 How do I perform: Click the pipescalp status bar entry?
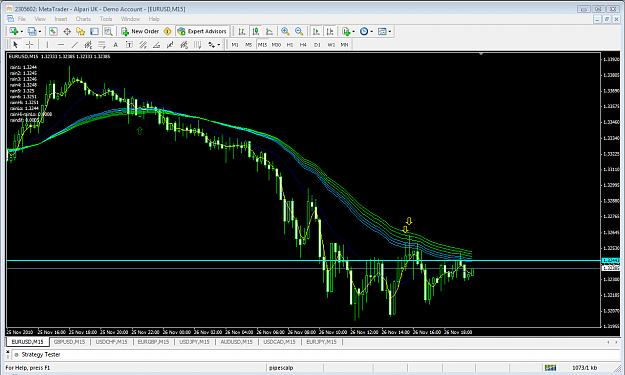[281, 367]
